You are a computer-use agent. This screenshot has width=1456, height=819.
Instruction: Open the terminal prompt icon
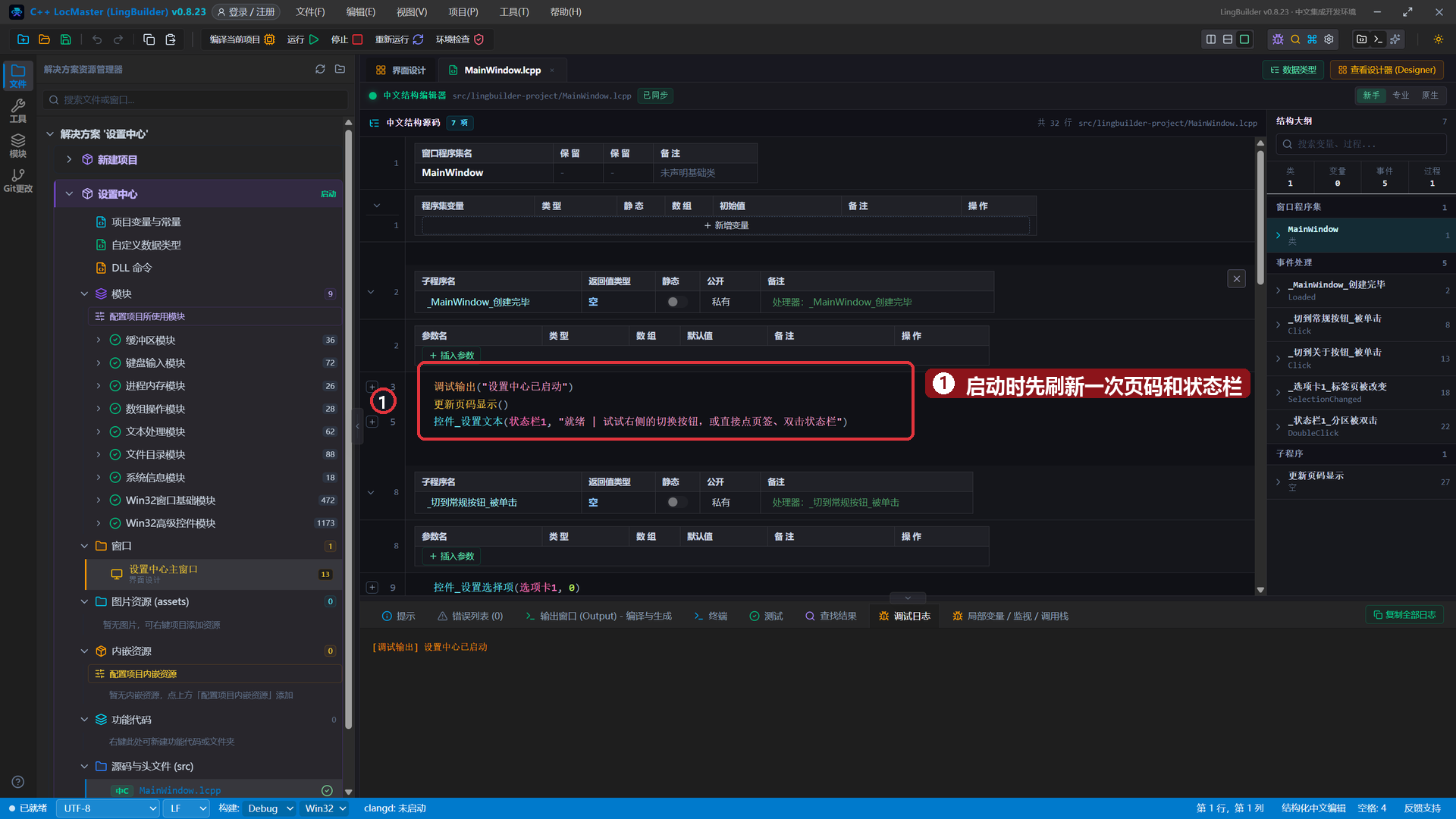[1379, 39]
